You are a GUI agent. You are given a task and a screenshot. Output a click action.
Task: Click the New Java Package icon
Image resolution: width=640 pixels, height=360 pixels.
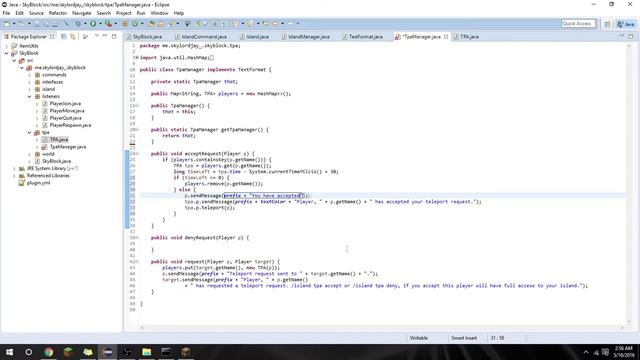coord(125,24)
